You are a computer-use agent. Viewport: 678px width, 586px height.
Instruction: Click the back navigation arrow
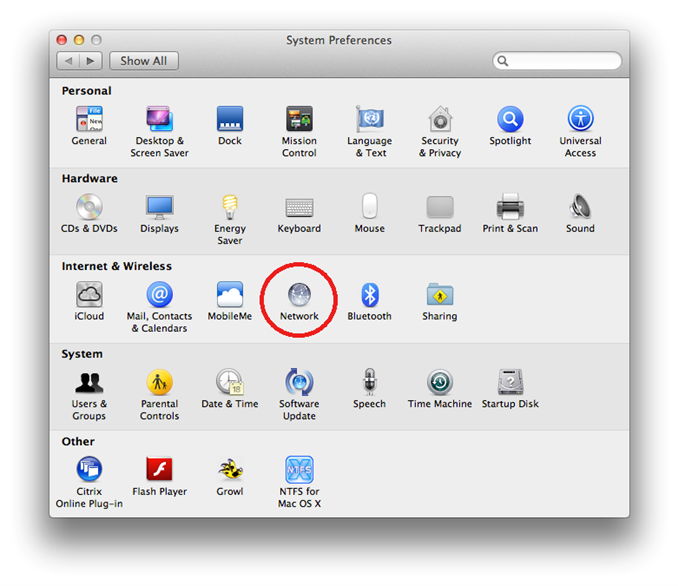pyautogui.click(x=69, y=61)
